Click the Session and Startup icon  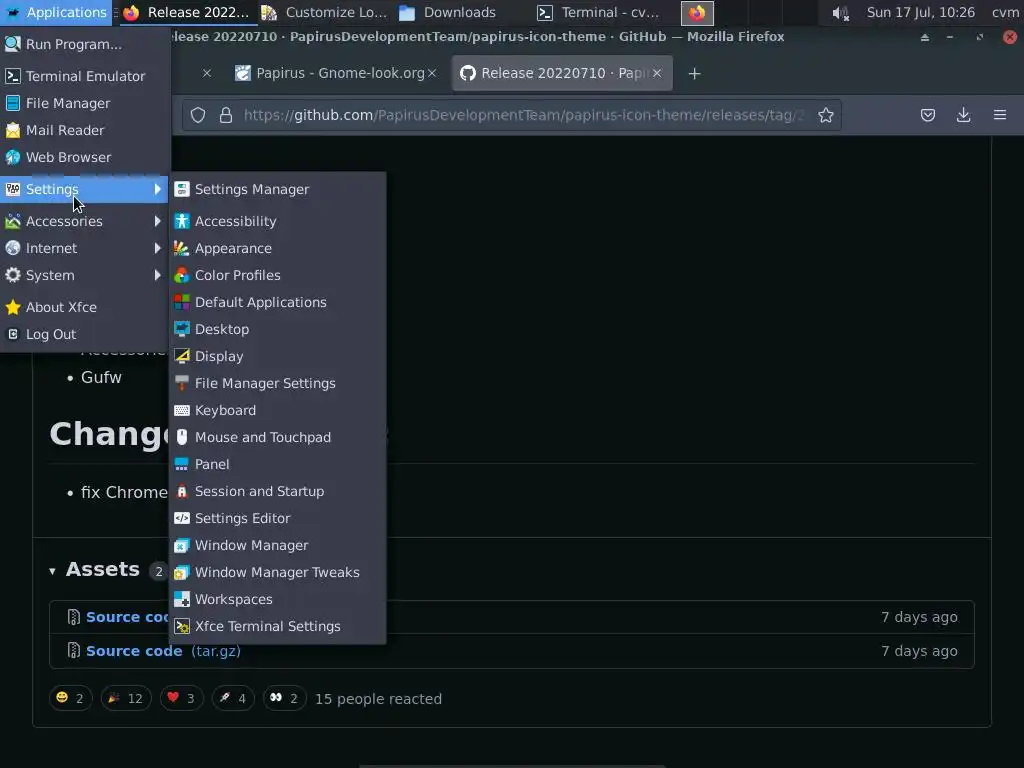coord(182,491)
